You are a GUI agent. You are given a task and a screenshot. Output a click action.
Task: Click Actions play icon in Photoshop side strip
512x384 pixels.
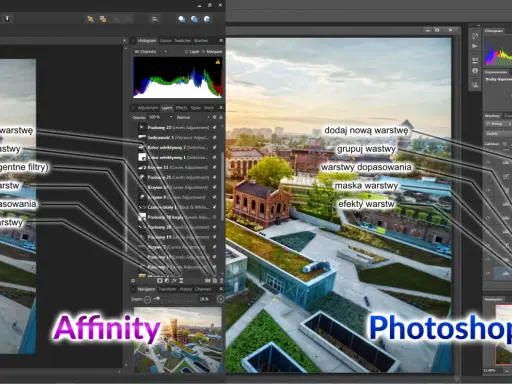click(475, 46)
